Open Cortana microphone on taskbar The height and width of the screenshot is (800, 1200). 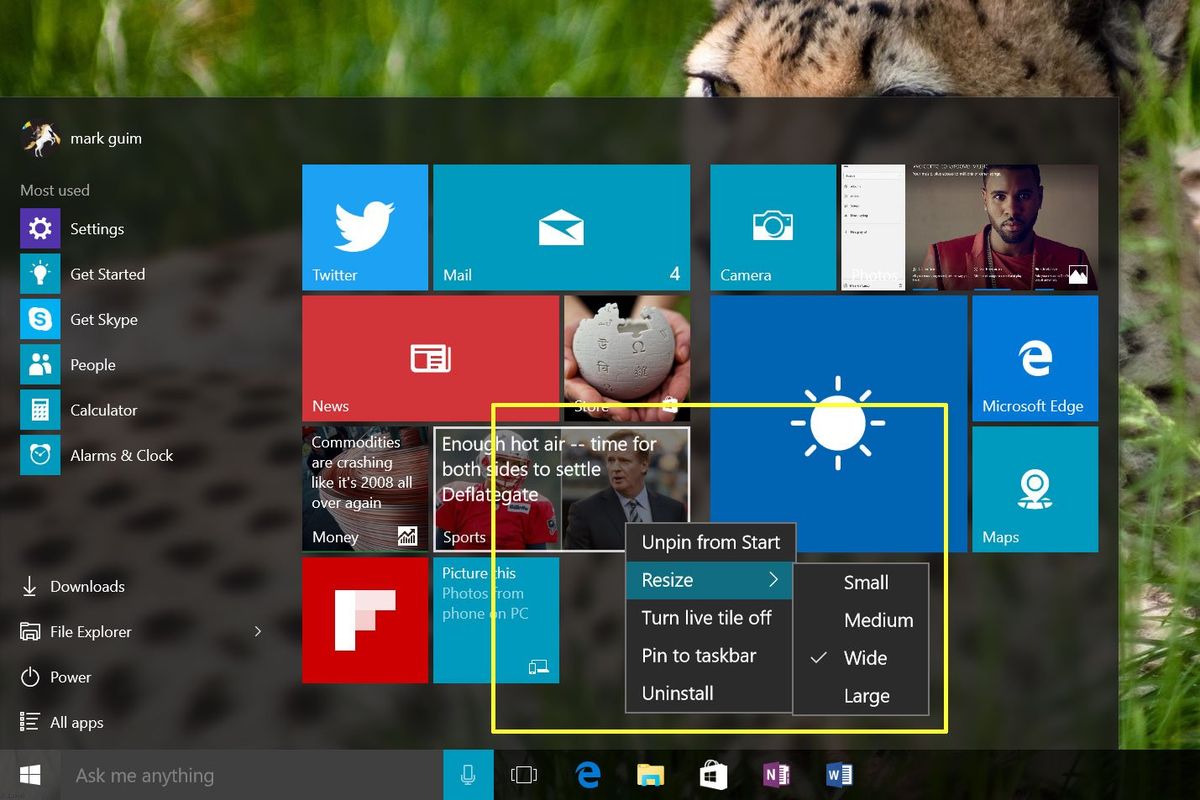click(468, 774)
